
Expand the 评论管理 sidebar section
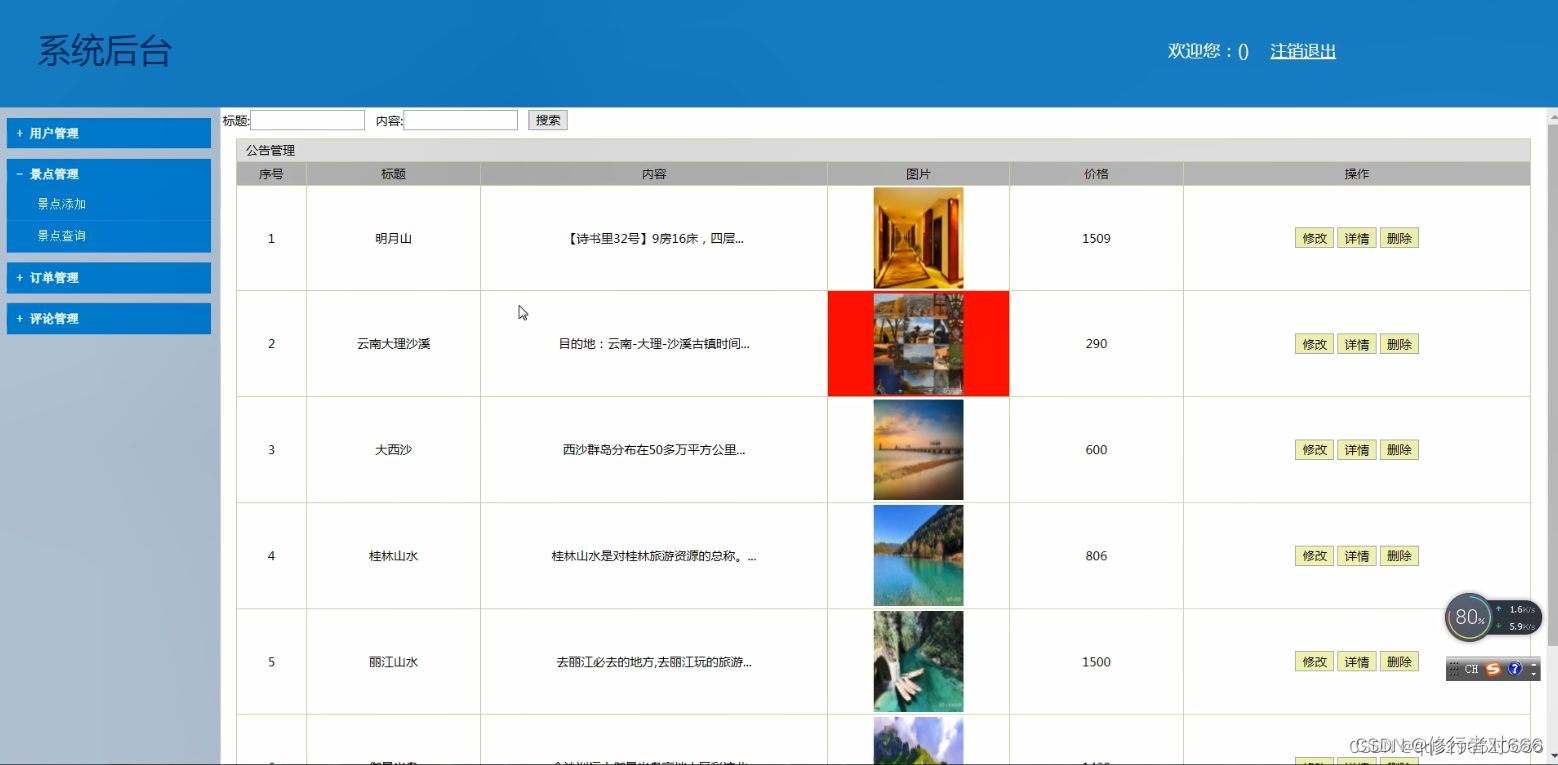click(x=108, y=319)
